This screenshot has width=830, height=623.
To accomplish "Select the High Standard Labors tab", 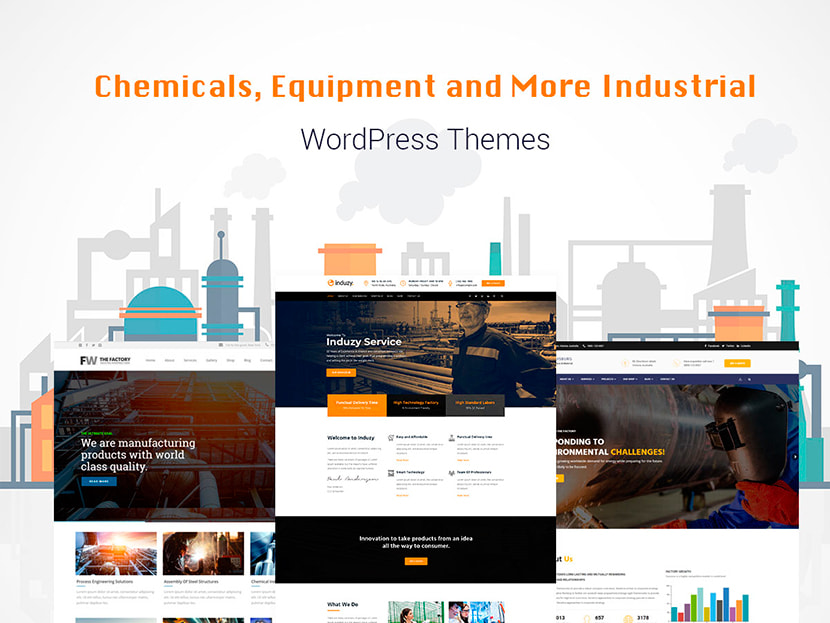I will point(475,405).
